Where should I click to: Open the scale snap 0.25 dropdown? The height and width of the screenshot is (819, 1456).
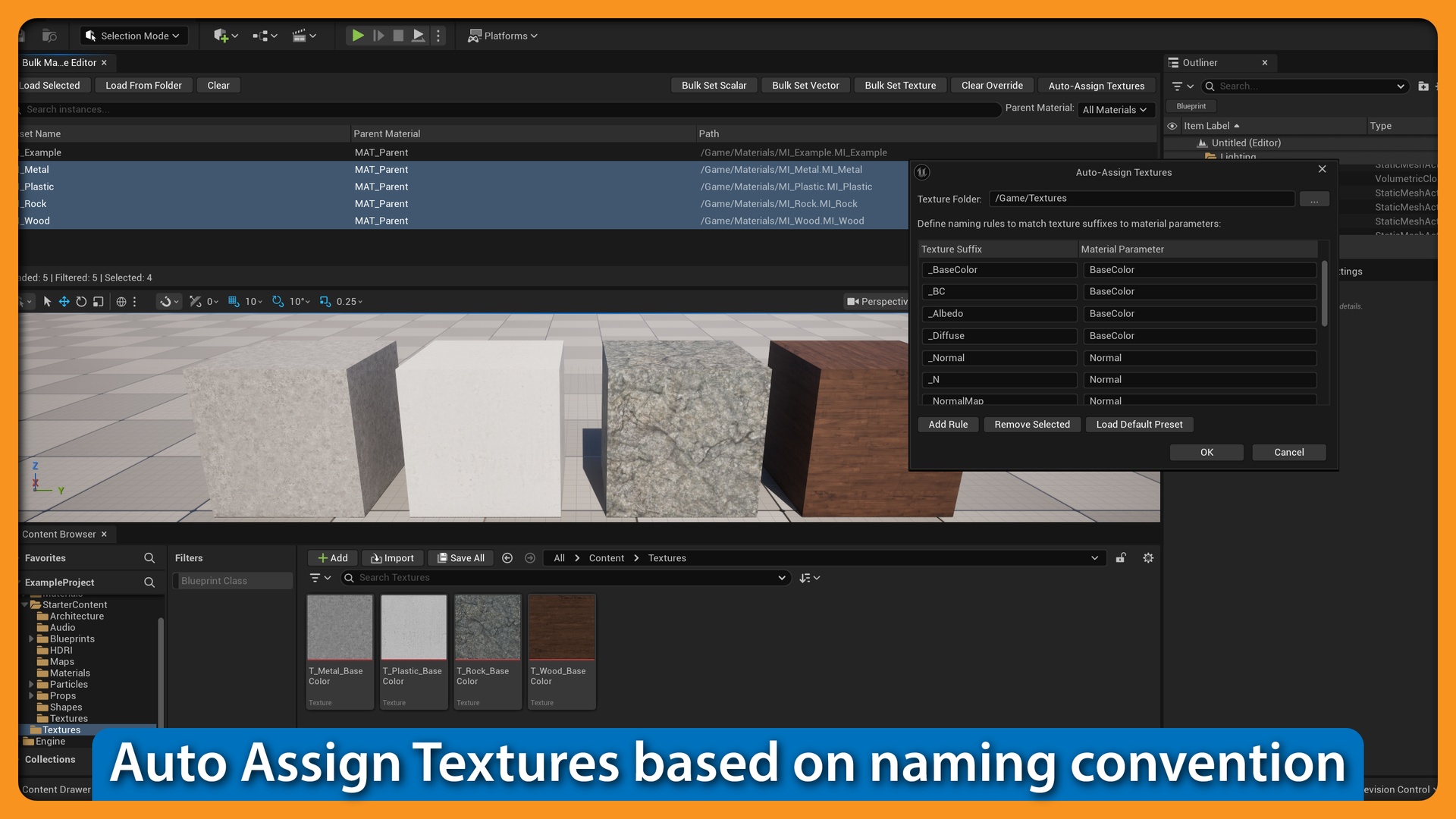[x=350, y=302]
